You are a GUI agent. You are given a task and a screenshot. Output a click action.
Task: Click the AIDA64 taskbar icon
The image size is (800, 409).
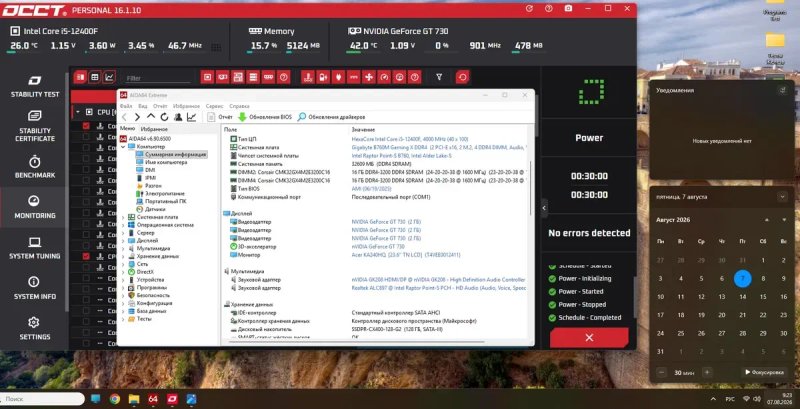click(x=153, y=399)
